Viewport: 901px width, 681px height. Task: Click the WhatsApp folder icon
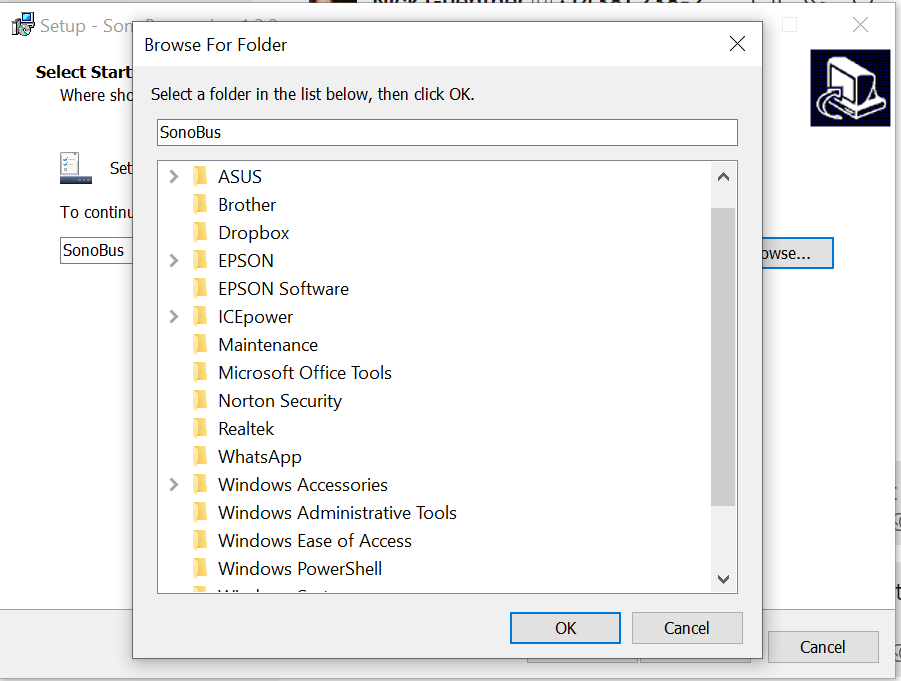200,457
